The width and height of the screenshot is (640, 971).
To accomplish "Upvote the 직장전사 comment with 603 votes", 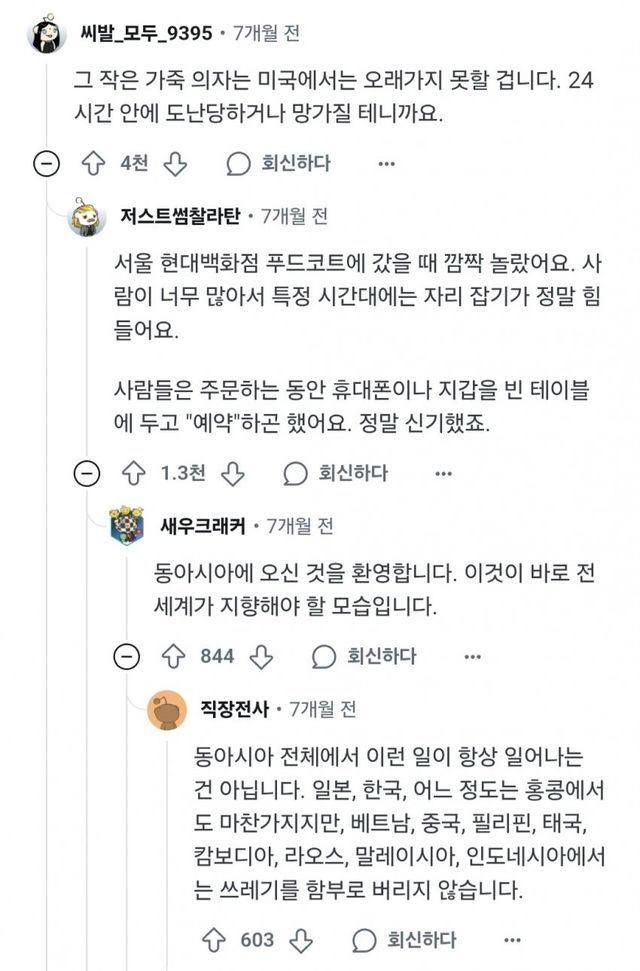I will coord(215,939).
